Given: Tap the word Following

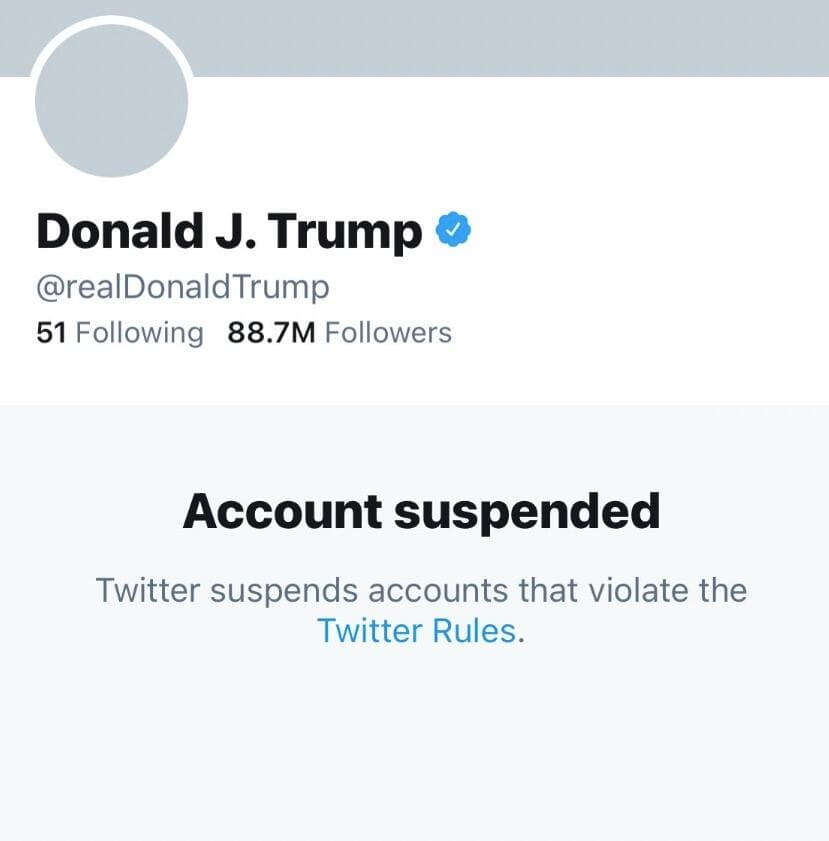Looking at the screenshot, I should [x=139, y=332].
